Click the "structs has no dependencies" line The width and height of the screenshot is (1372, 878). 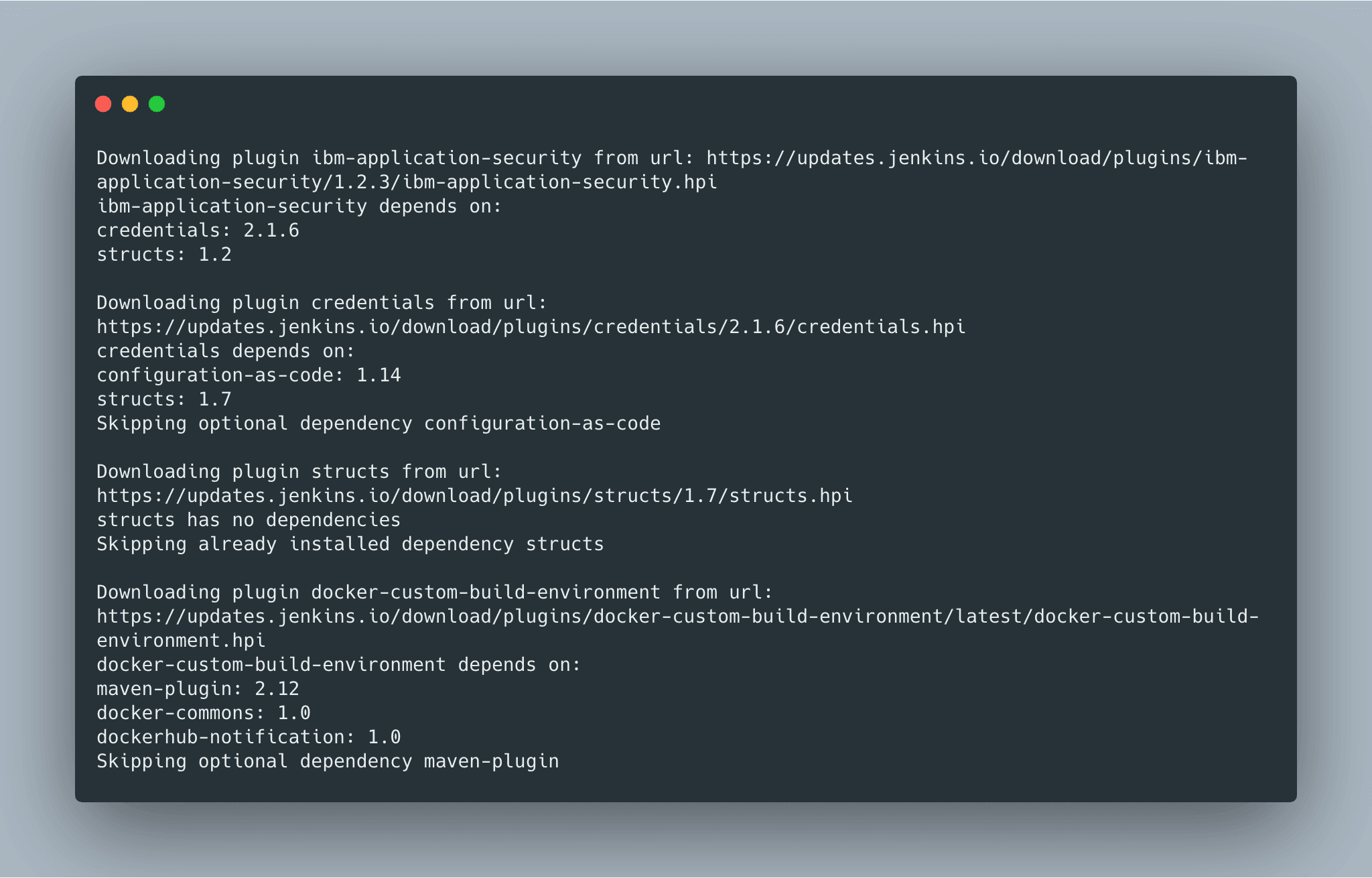[249, 520]
